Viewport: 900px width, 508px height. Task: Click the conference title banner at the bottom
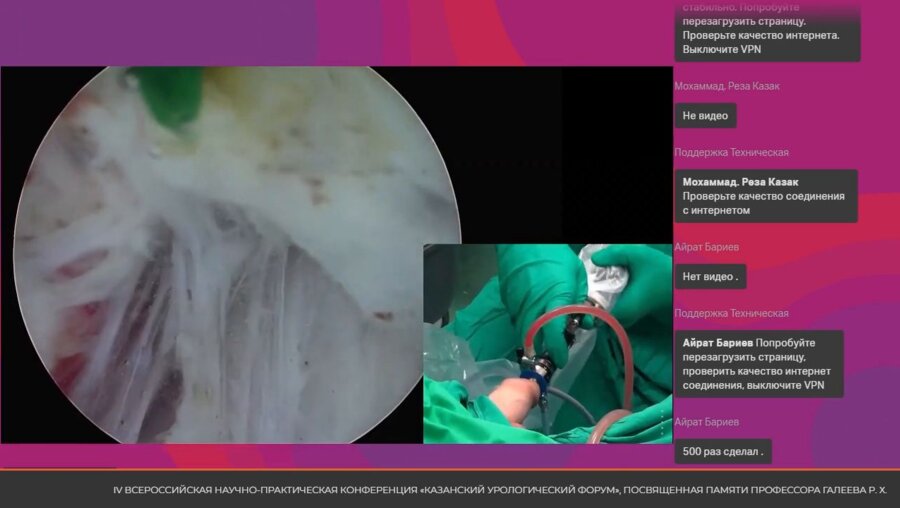[500, 490]
